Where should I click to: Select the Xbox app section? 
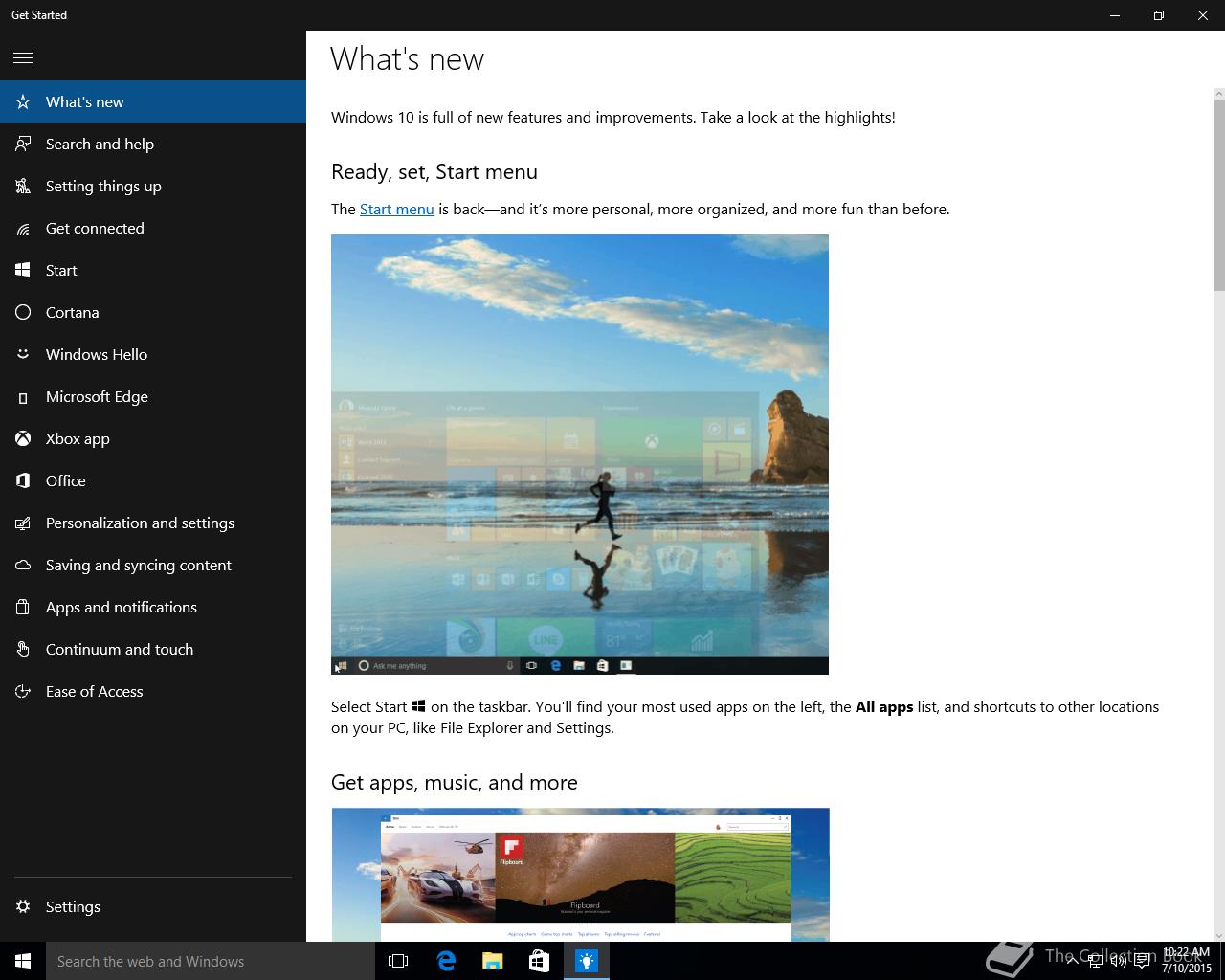point(153,438)
